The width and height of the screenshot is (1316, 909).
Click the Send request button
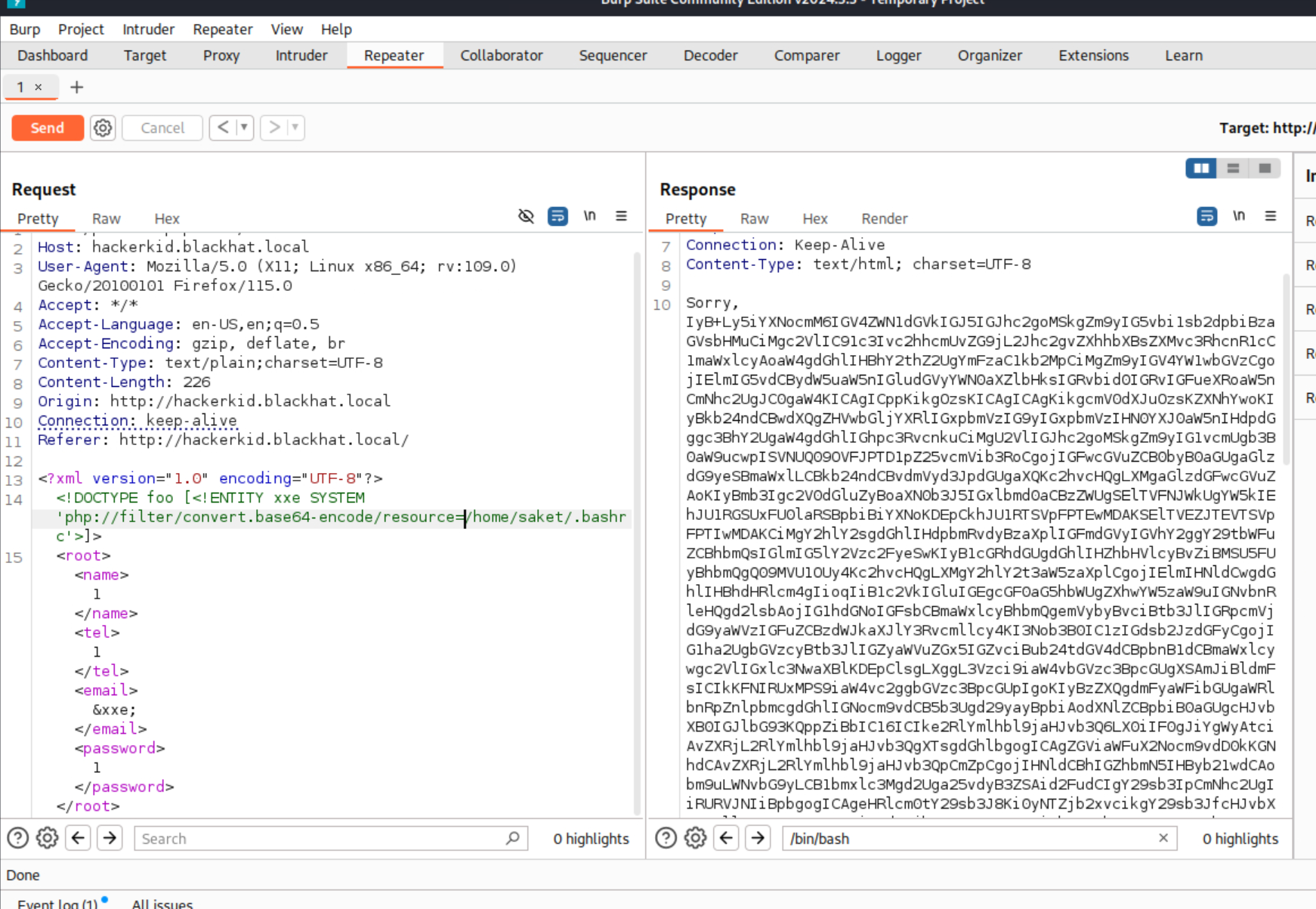pos(48,128)
